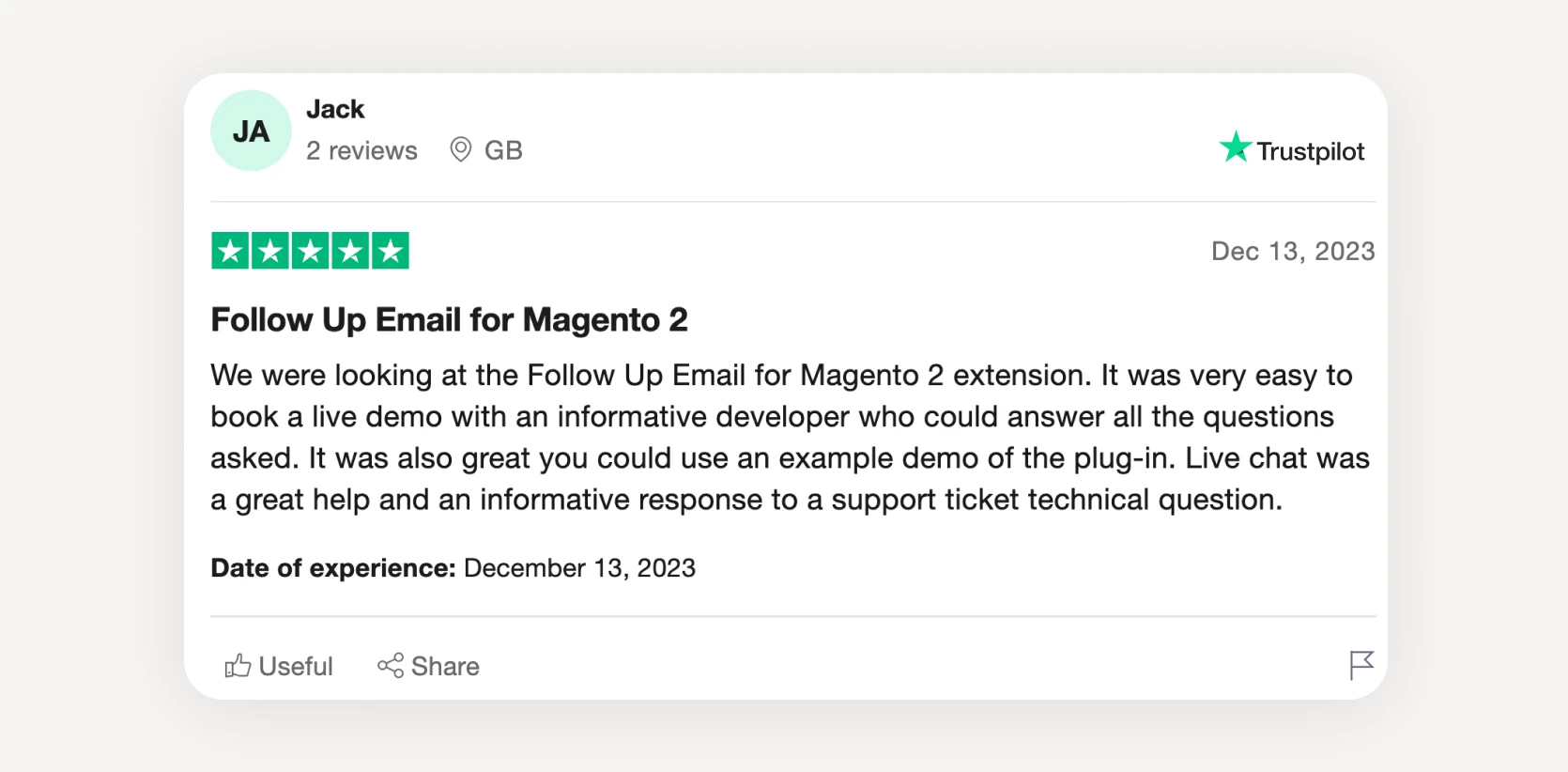This screenshot has height=772, width=1568.
Task: Flag this review with the flag icon
Action: (1360, 665)
